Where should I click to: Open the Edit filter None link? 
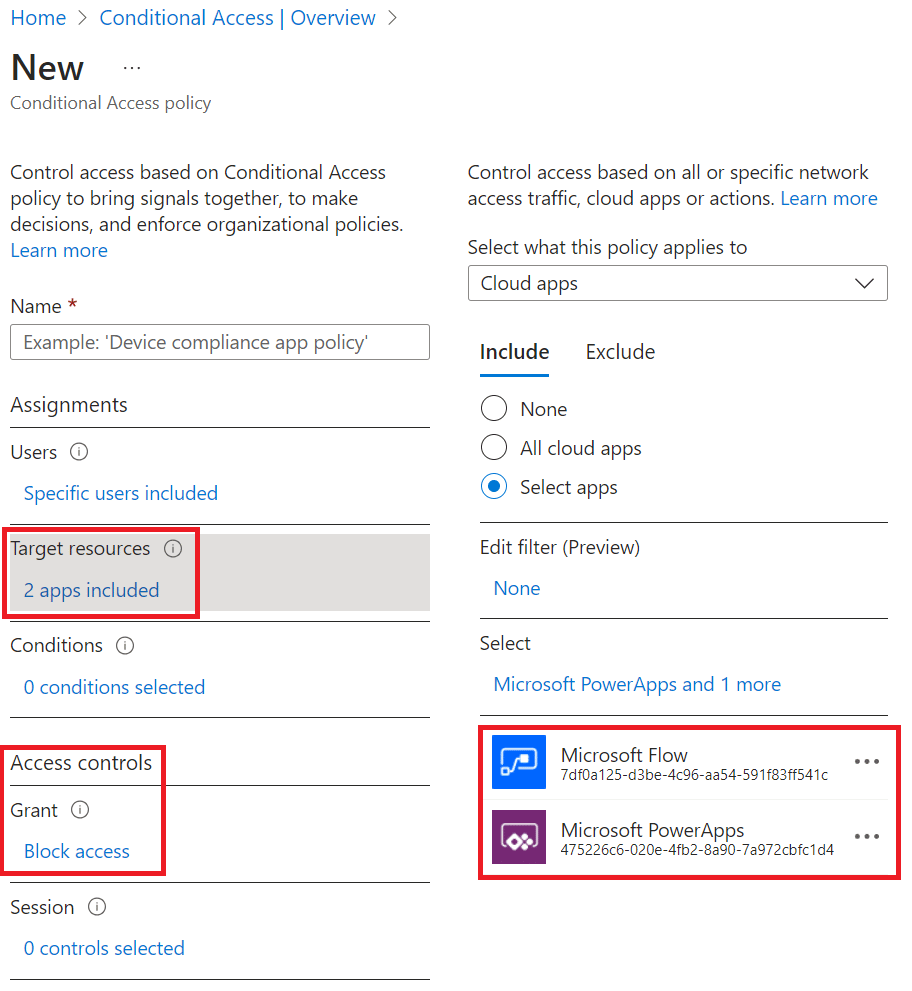(x=517, y=588)
